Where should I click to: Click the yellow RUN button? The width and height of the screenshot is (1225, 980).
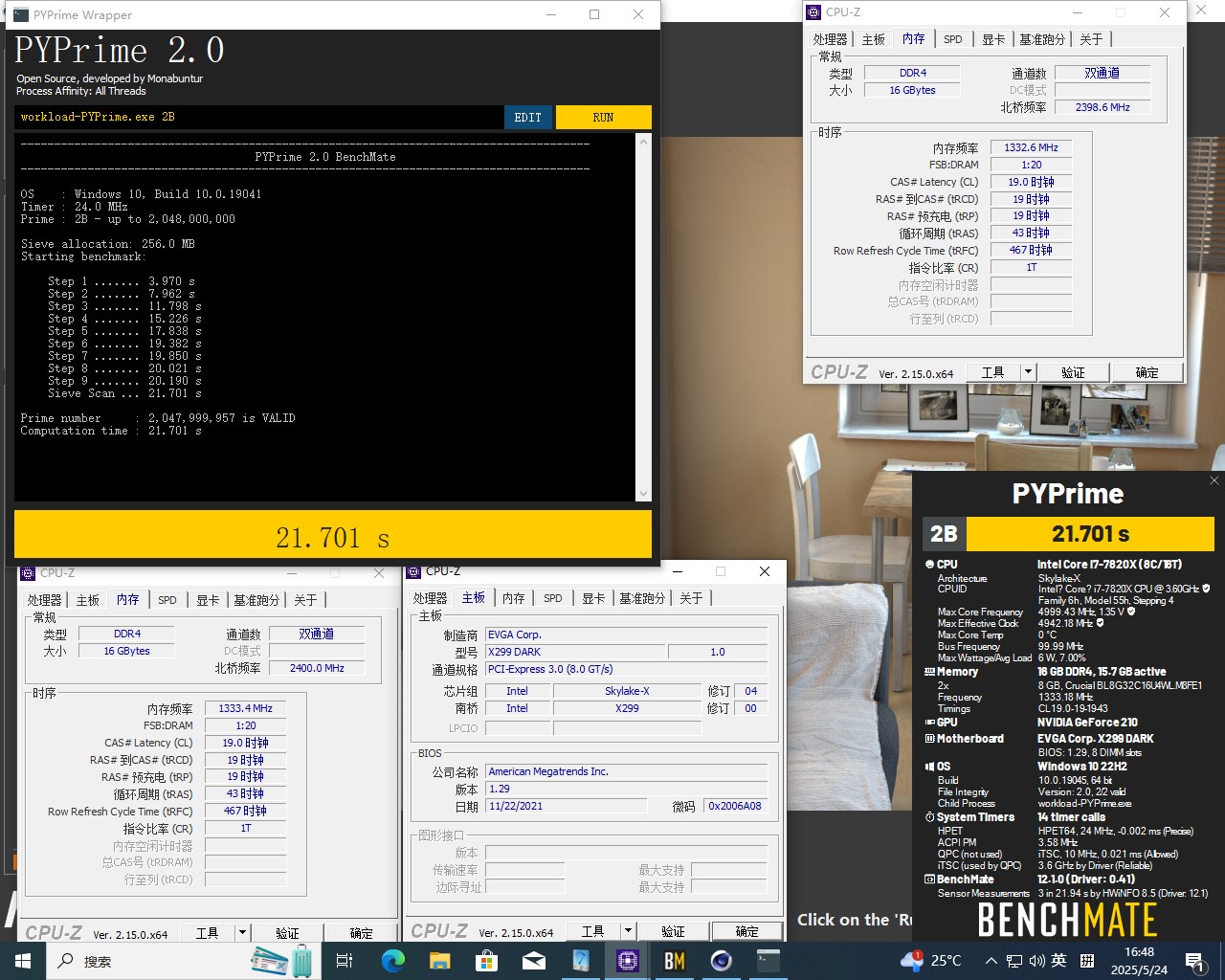(x=603, y=117)
